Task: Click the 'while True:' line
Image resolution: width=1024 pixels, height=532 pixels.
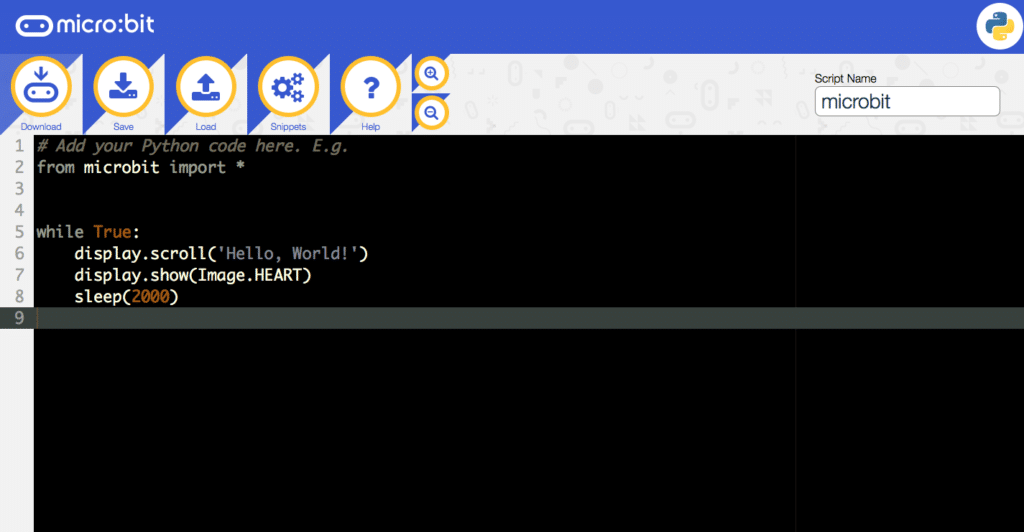Action: pos(88,232)
